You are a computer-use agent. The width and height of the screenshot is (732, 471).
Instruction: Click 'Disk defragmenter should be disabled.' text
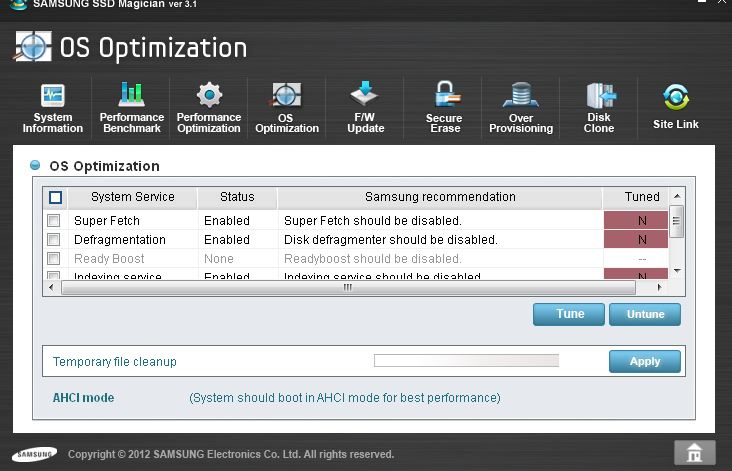click(391, 240)
